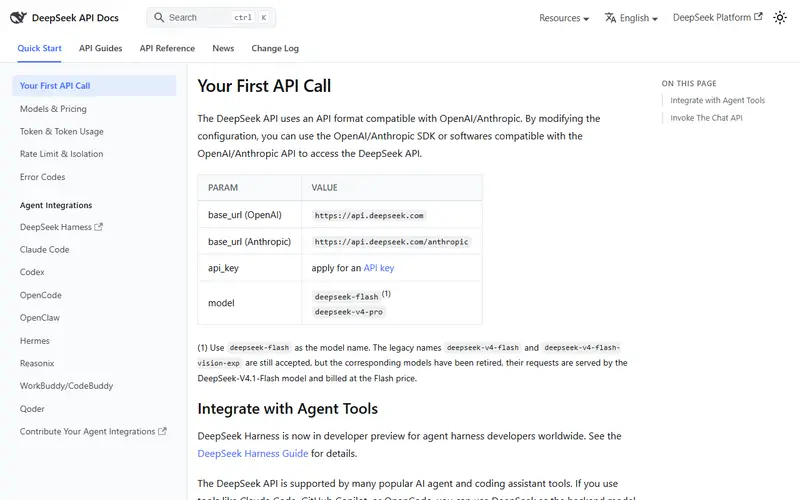Click the Search input field
800x500 pixels.
click(211, 17)
